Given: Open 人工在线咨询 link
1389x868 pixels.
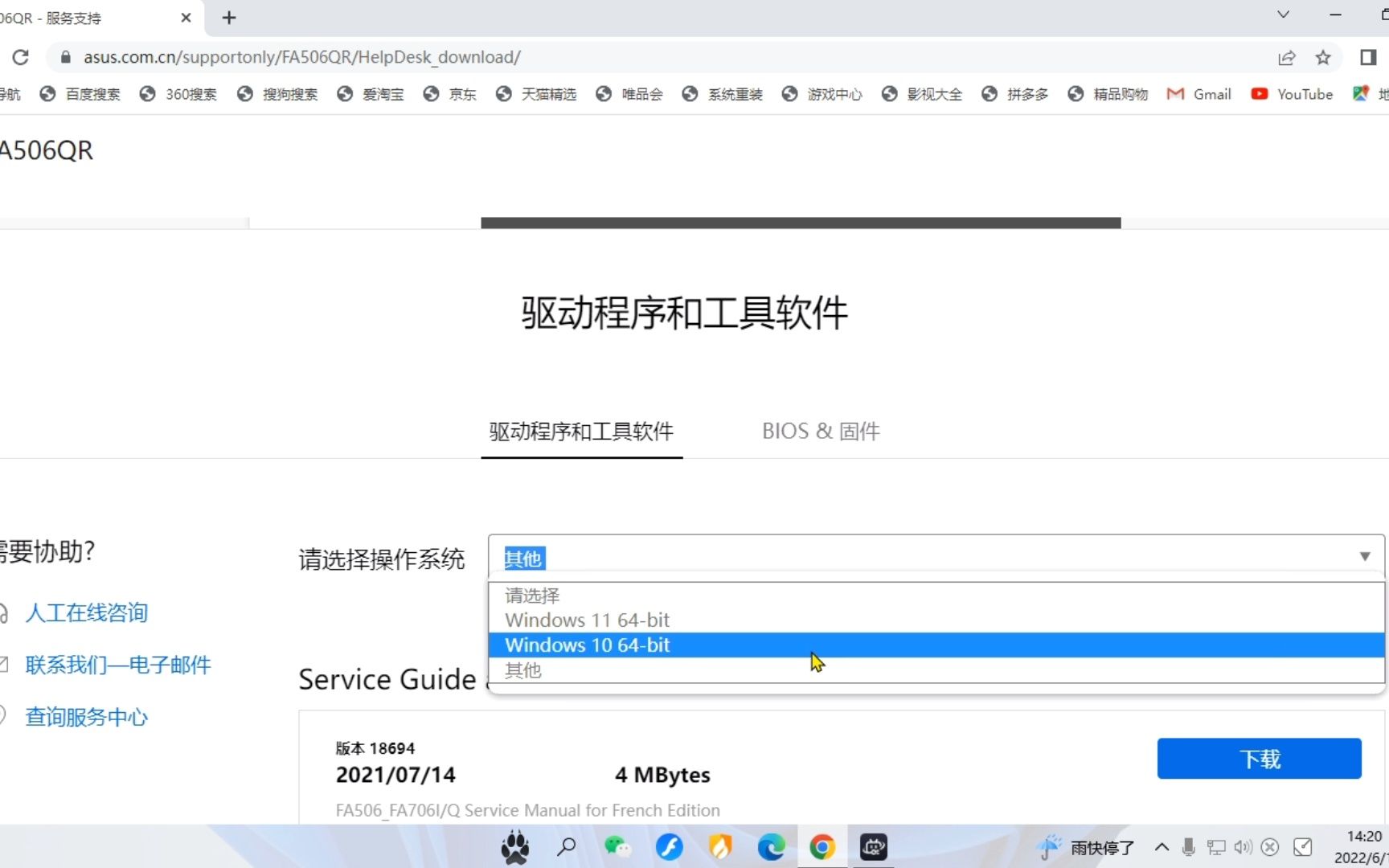Looking at the screenshot, I should (87, 612).
